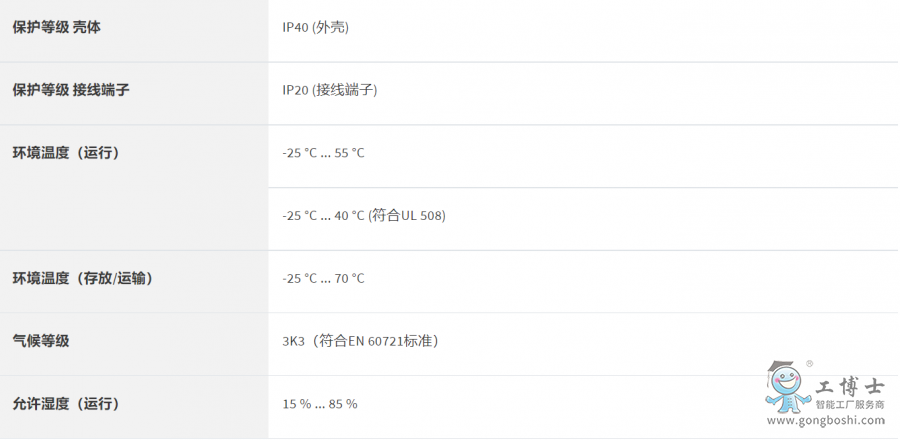Select the 环境温度（运行）label

pos(66,153)
